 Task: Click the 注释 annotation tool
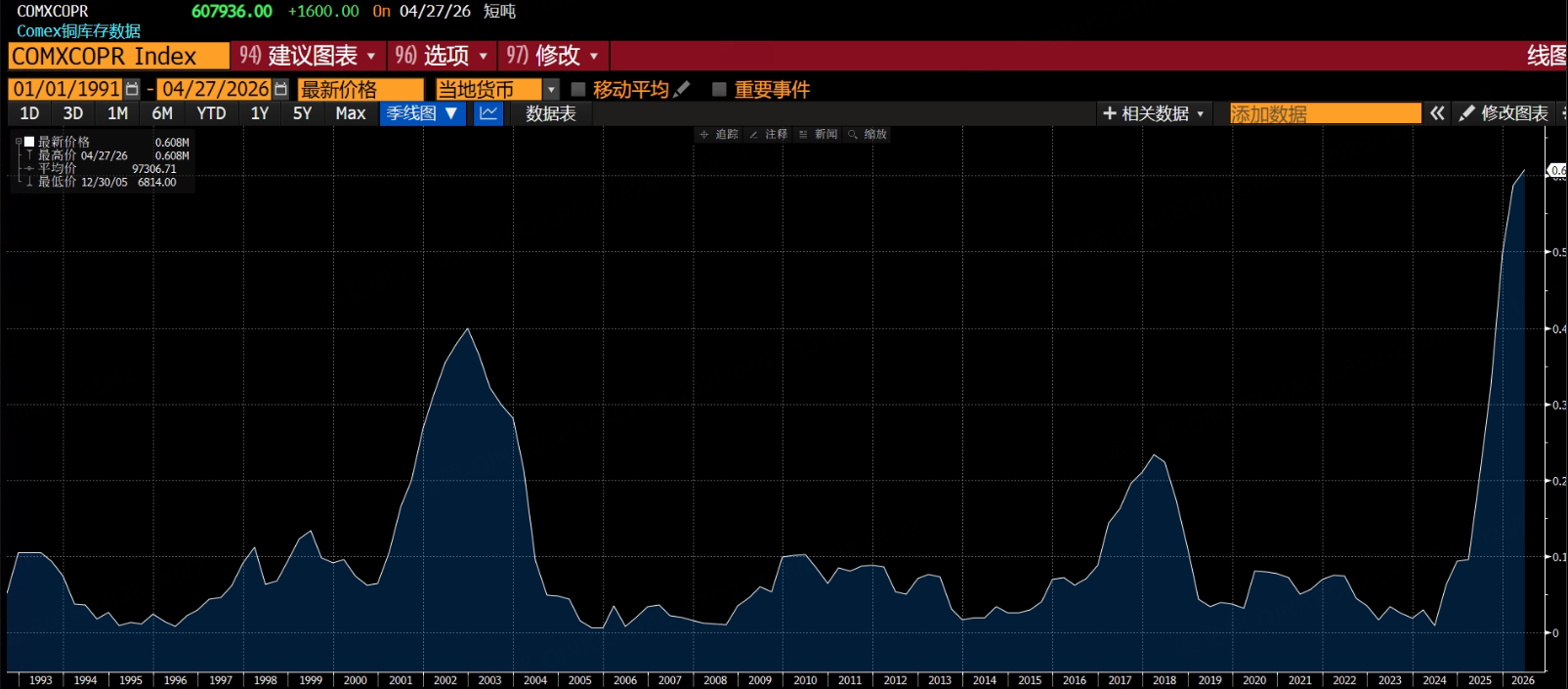tap(769, 134)
